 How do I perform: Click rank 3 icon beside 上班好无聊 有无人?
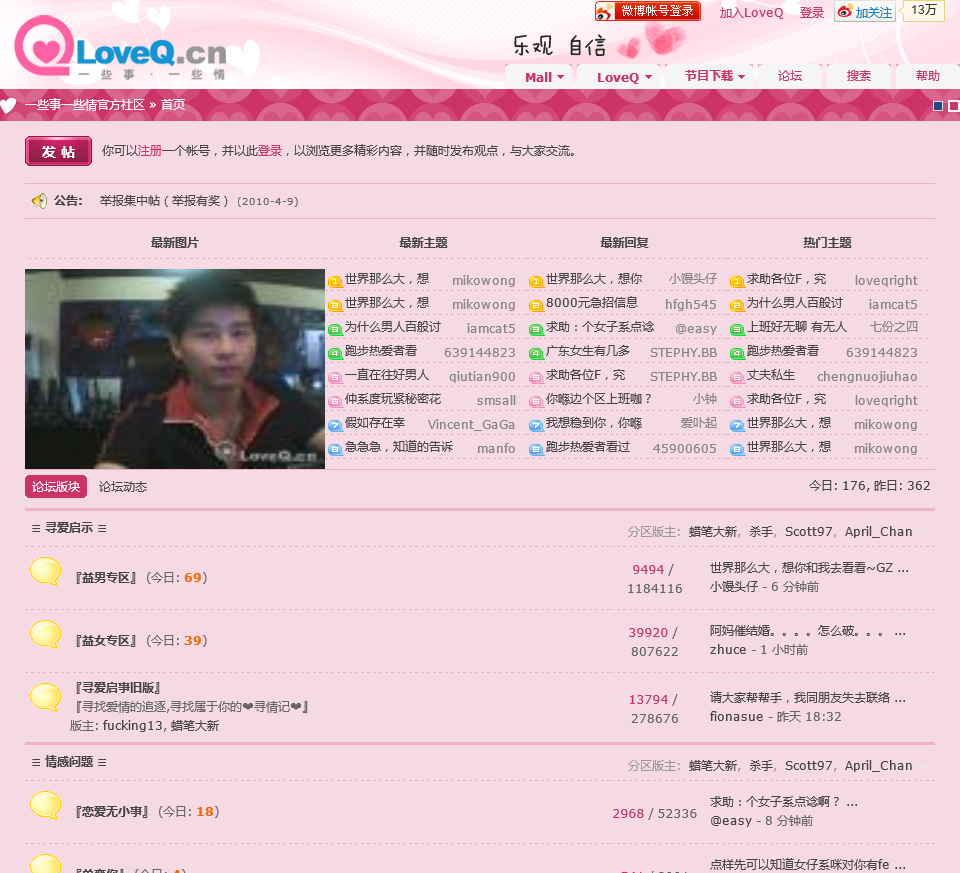tap(737, 329)
